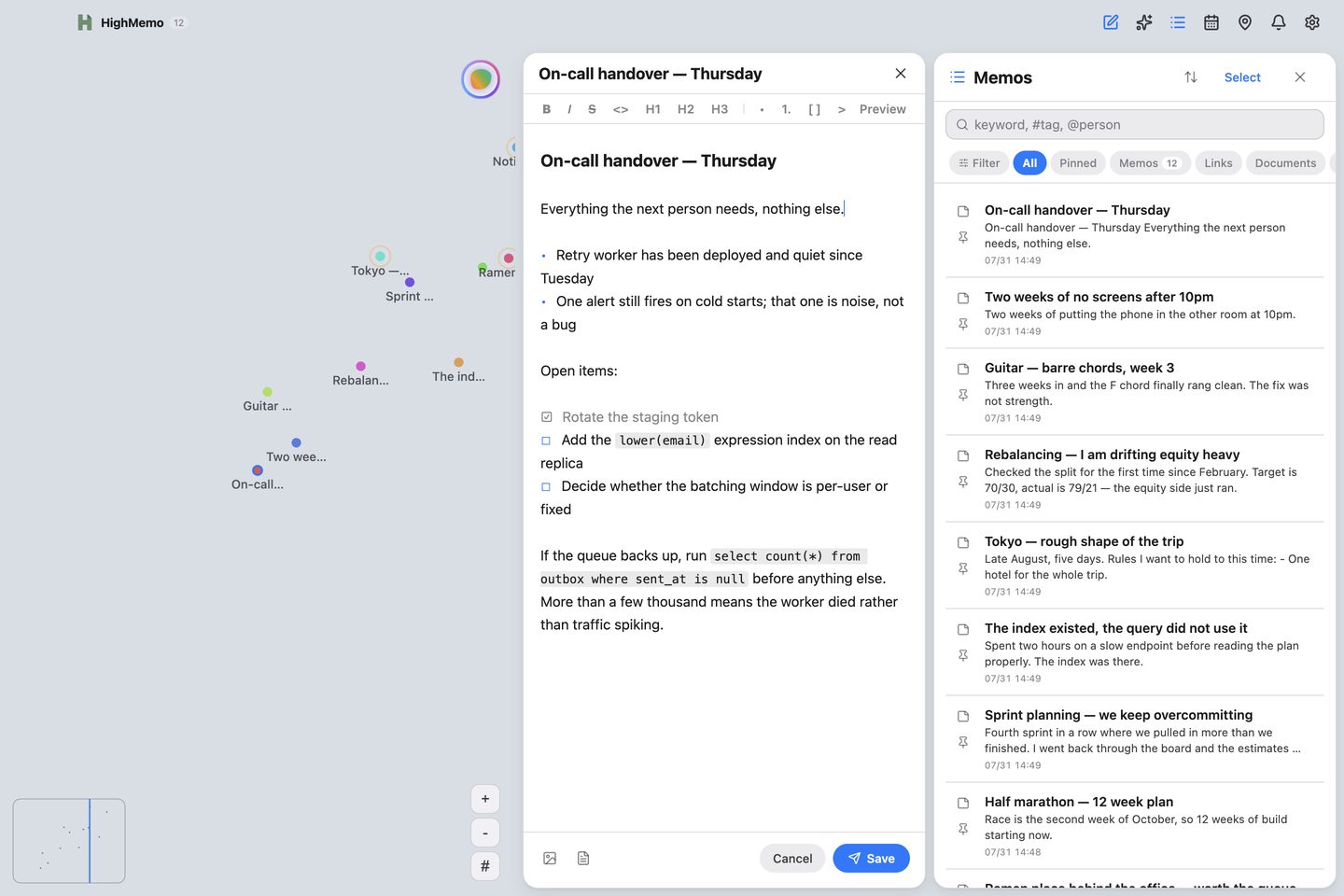Image resolution: width=1344 pixels, height=896 pixels.
Task: Pin the Two weeks of no screens memo
Action: (963, 324)
